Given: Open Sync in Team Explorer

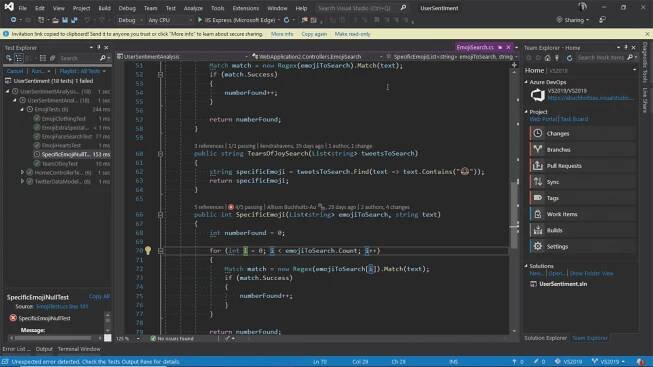Looking at the screenshot, I should (582, 182).
